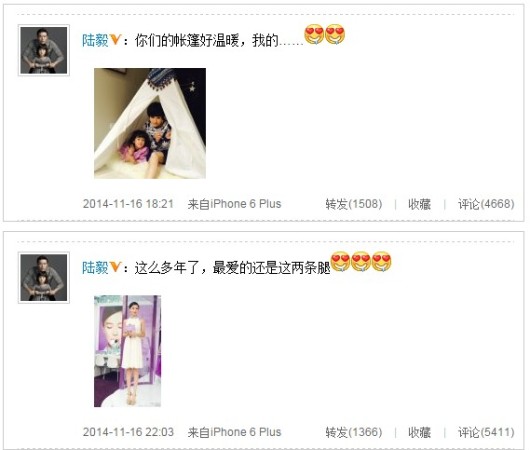Click 收藏 on the first post
Image resolution: width=530 pixels, height=450 pixels.
(x=419, y=204)
